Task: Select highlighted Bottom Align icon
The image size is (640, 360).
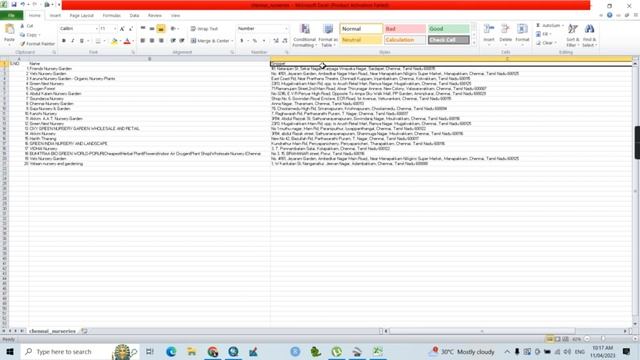Action: click(161, 29)
